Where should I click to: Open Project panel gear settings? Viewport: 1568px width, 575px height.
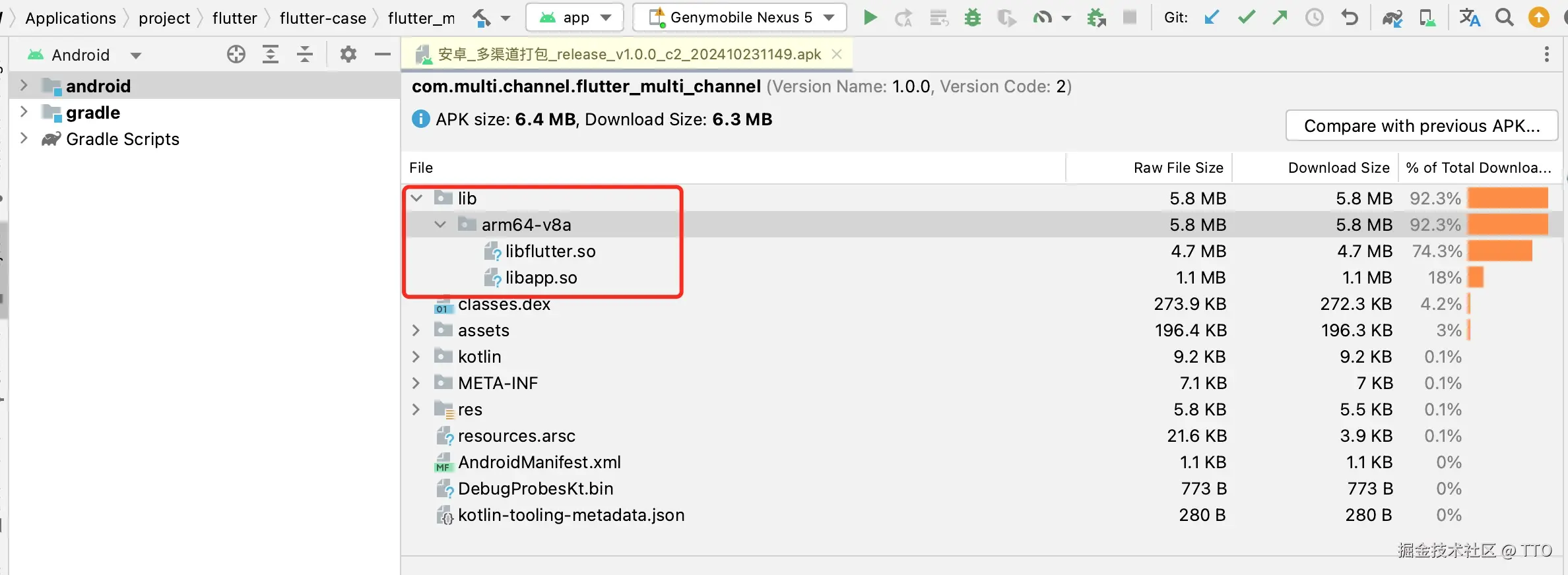click(x=348, y=54)
